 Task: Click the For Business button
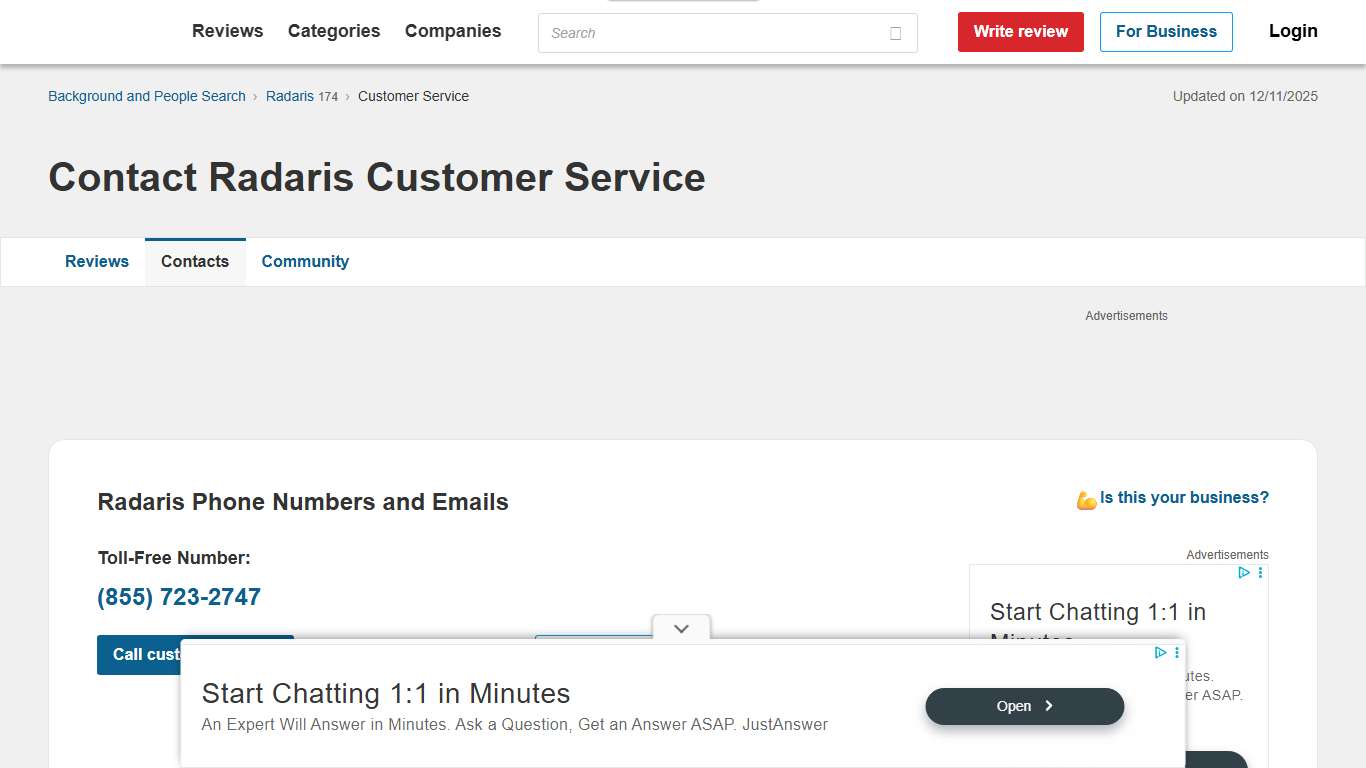click(1166, 31)
